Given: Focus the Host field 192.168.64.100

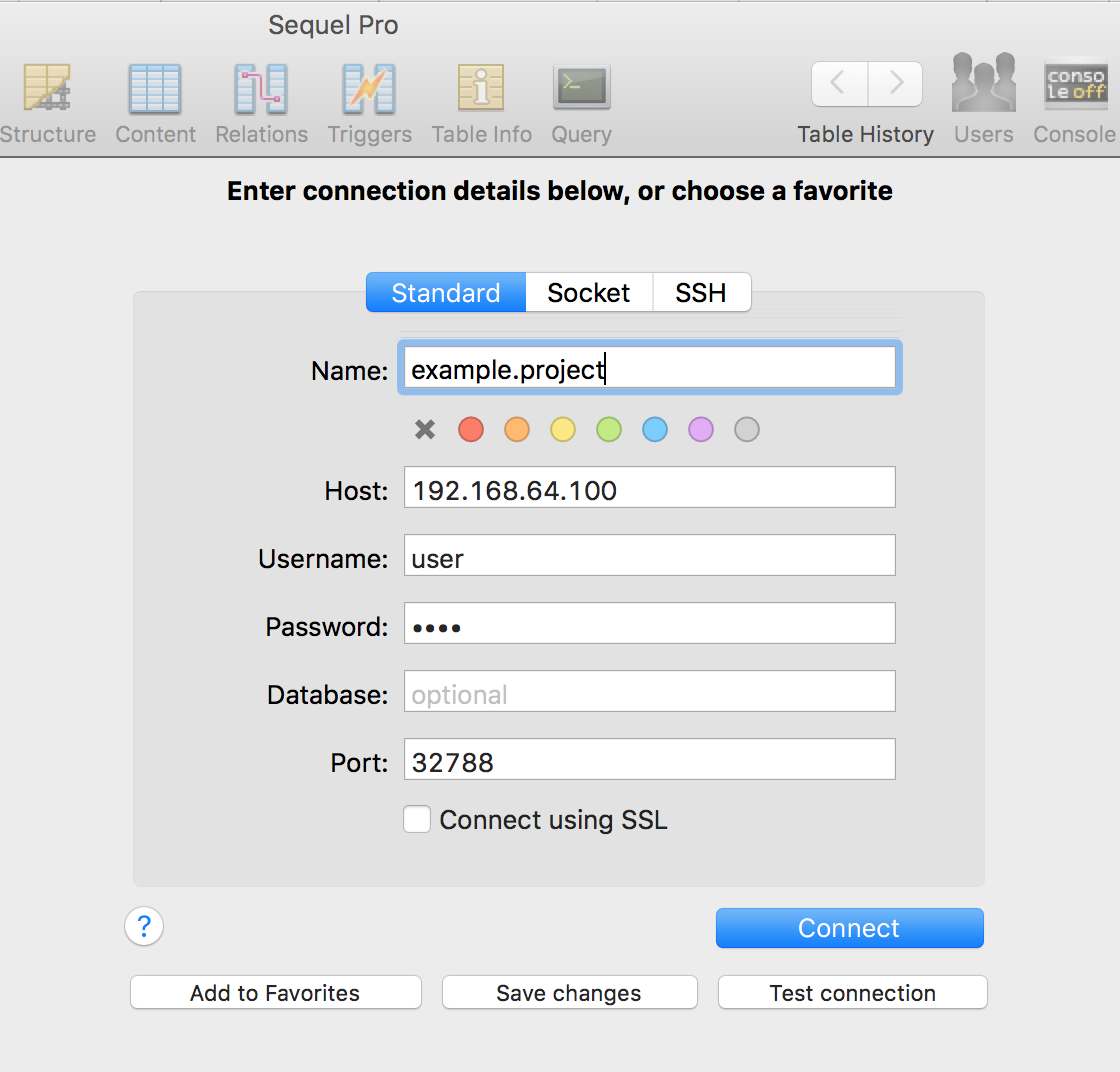Looking at the screenshot, I should click(x=649, y=487).
